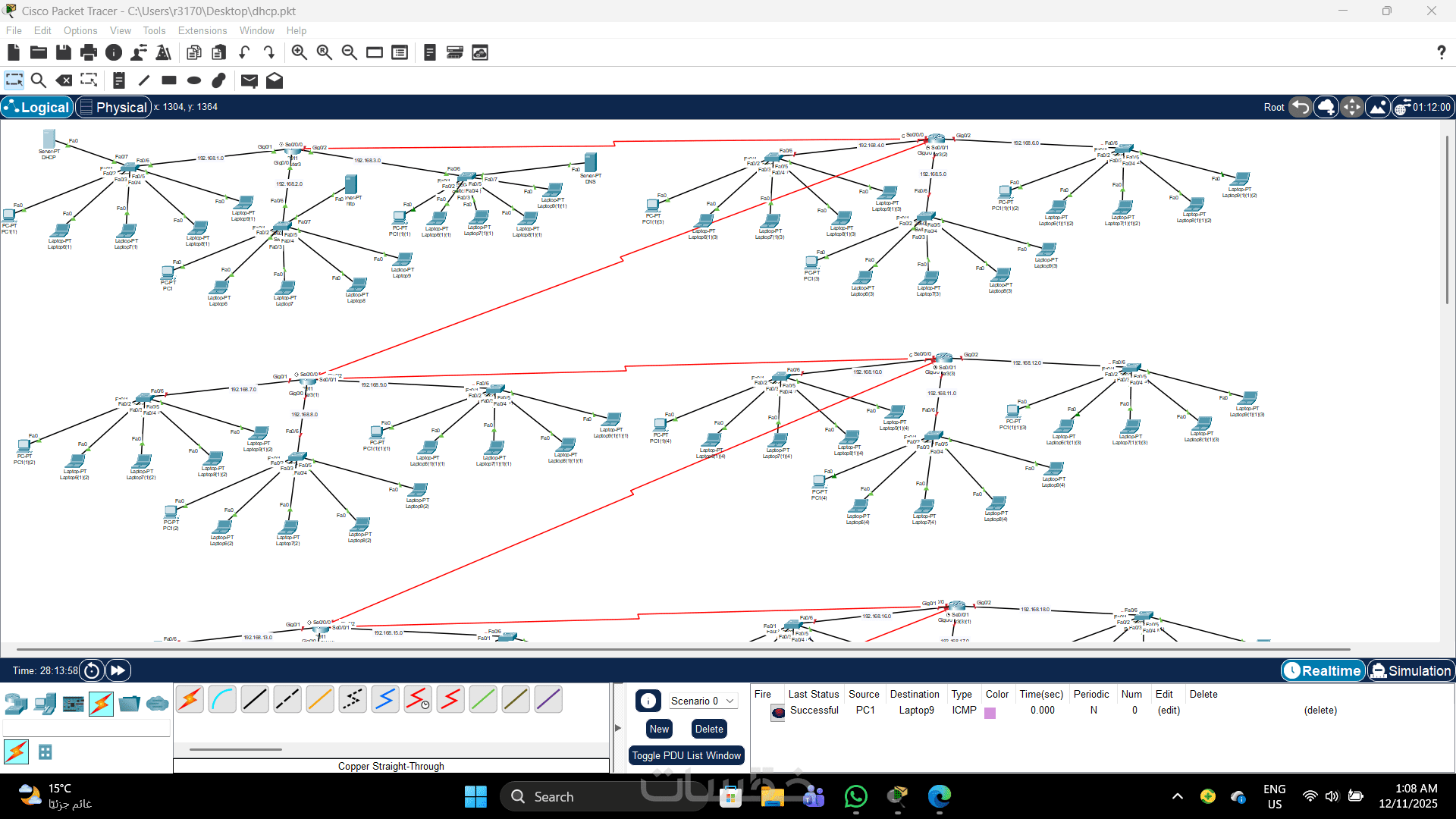The height and width of the screenshot is (819, 1456).
Task: Select the Draw Ellipse tool
Action: [x=194, y=80]
